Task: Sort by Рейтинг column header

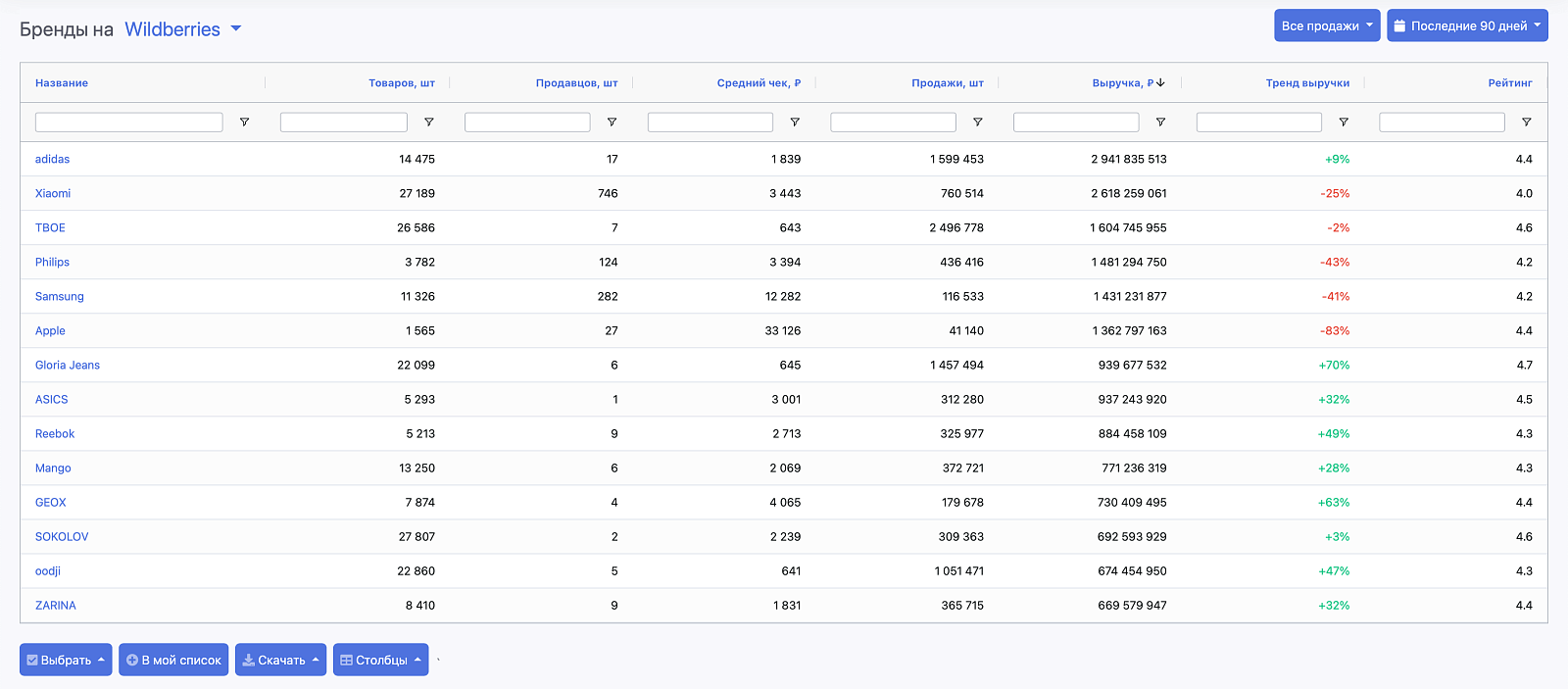Action: (x=1510, y=83)
